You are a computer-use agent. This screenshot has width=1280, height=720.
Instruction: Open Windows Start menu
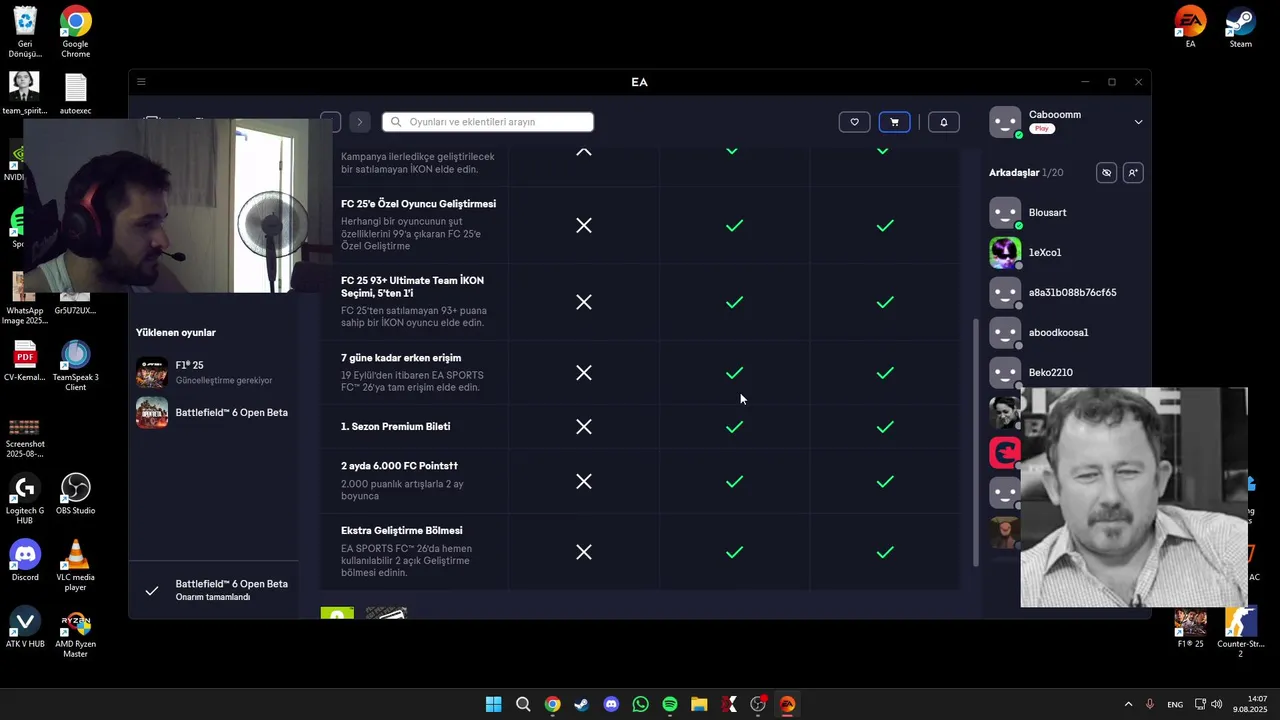point(493,704)
